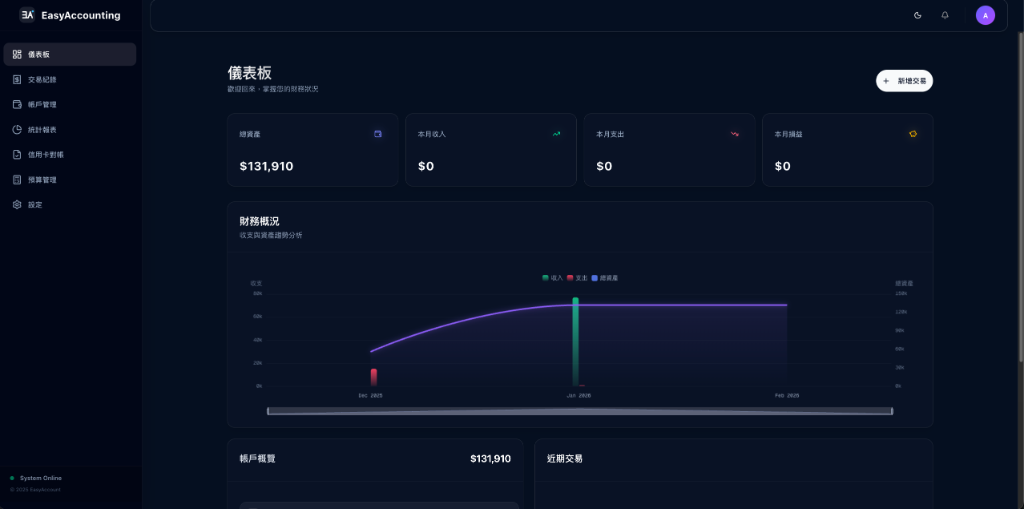Toggle 總資產 series in chart legend
Viewport: 1024px width, 509px height.
(605, 278)
